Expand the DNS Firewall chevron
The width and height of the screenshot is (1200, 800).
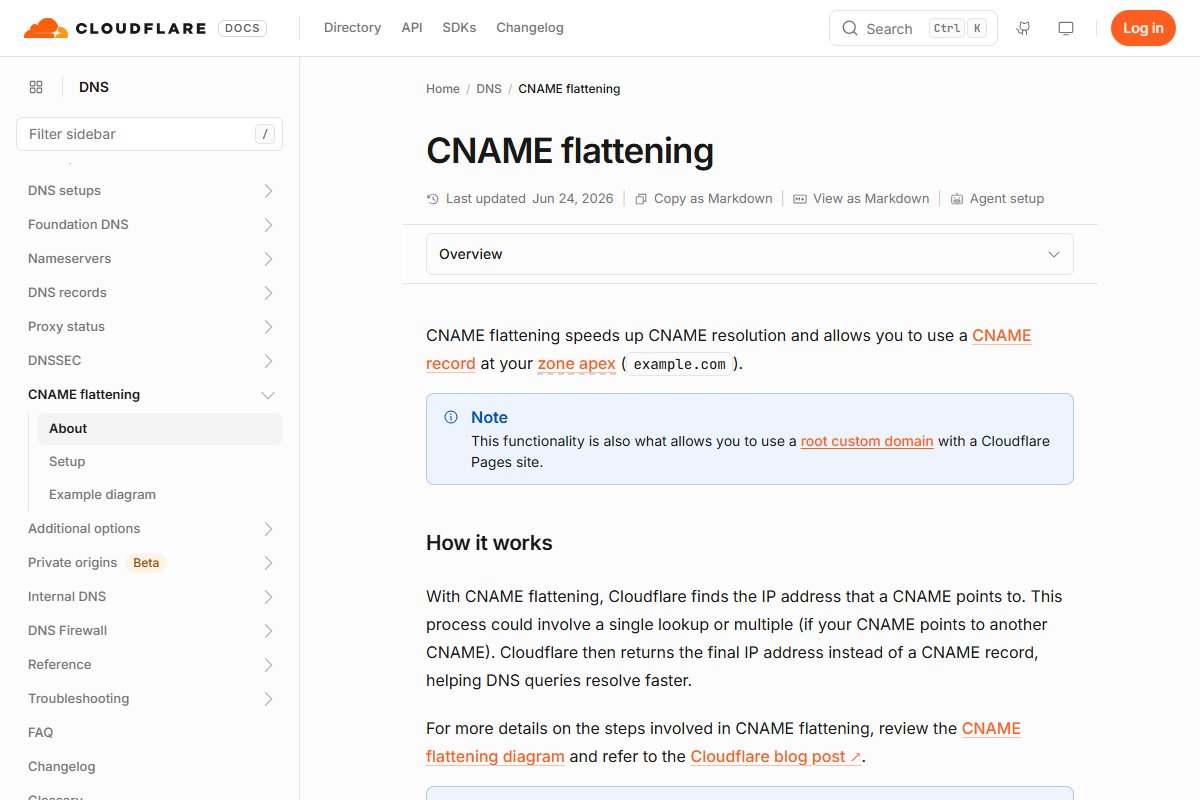coord(268,630)
